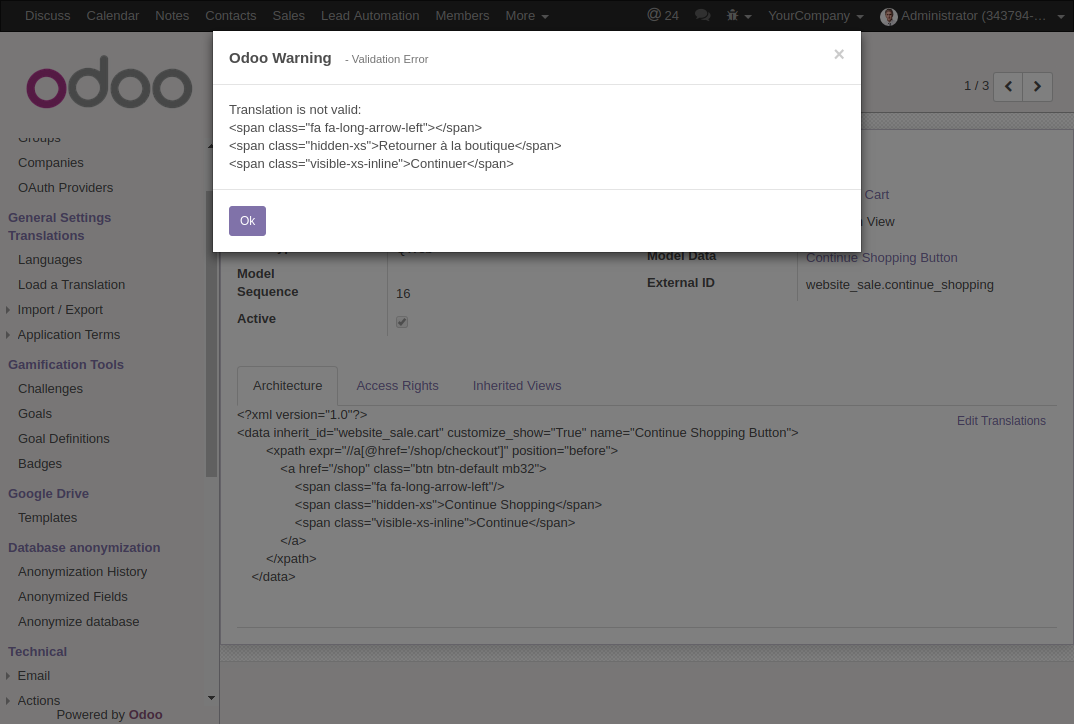Click the sequence value 16
Screen dimensions: 1074x724
403,293
